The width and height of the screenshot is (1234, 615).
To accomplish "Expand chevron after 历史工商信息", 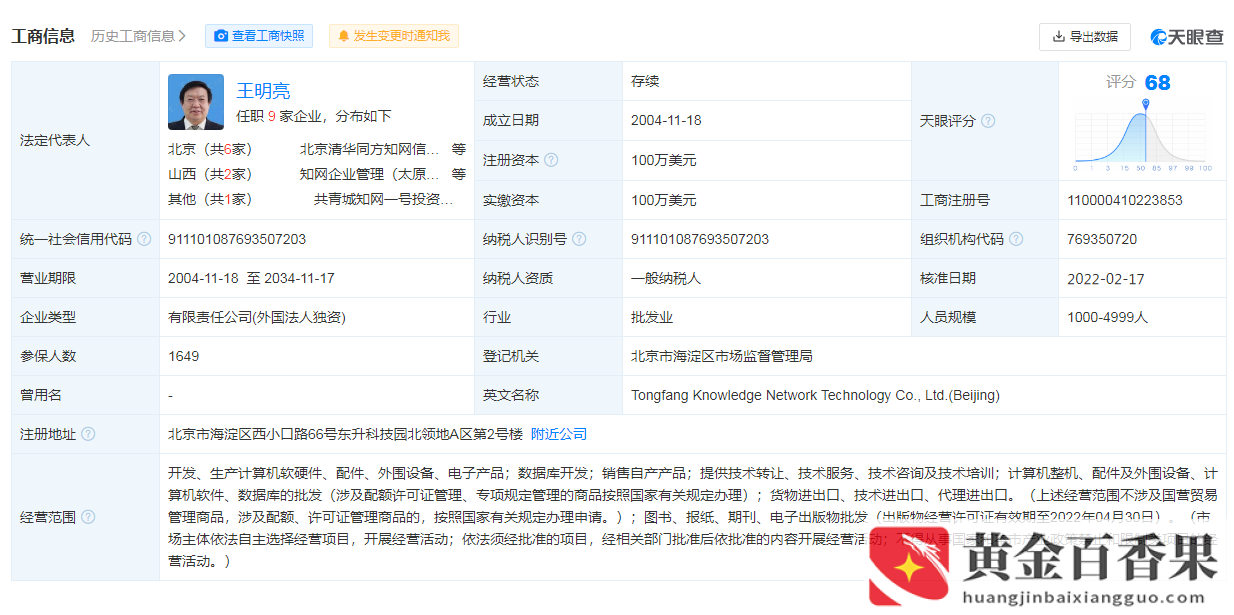I will [182, 36].
